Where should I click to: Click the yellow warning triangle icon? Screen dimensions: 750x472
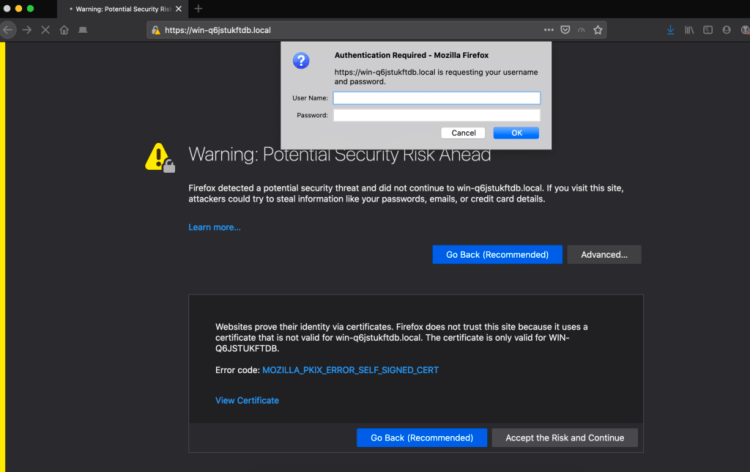pos(160,158)
